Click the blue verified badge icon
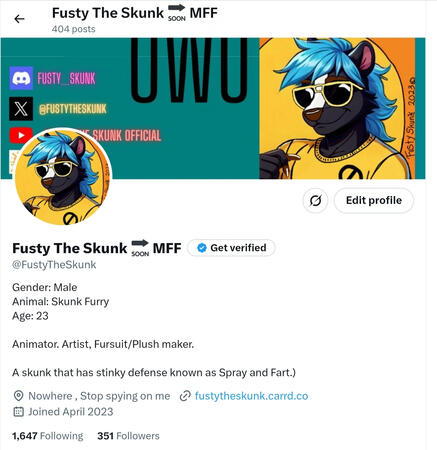 pyautogui.click(x=202, y=248)
